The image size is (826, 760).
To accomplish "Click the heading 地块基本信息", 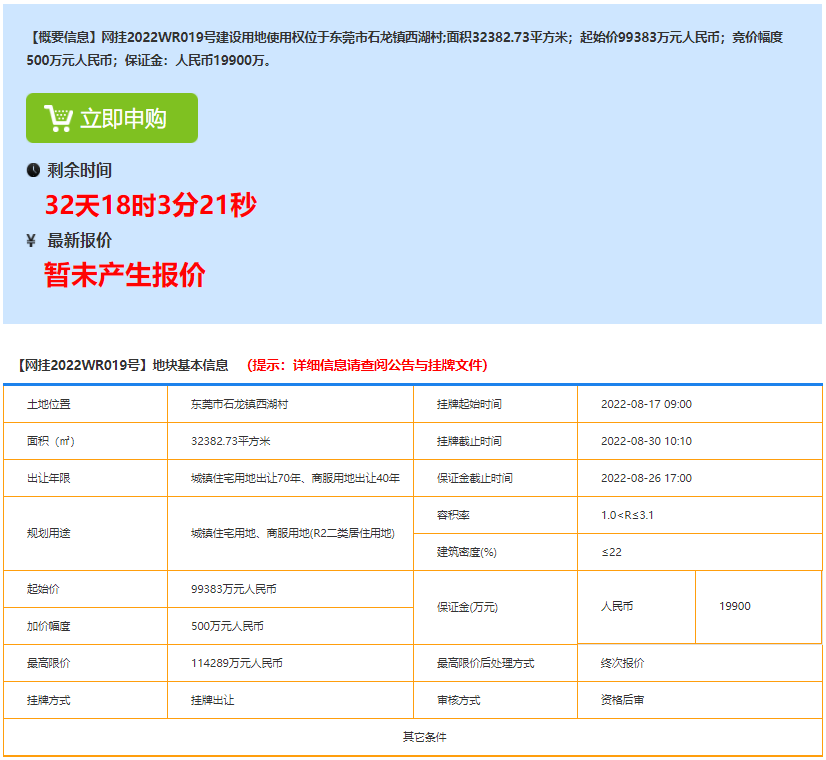I will (x=190, y=365).
